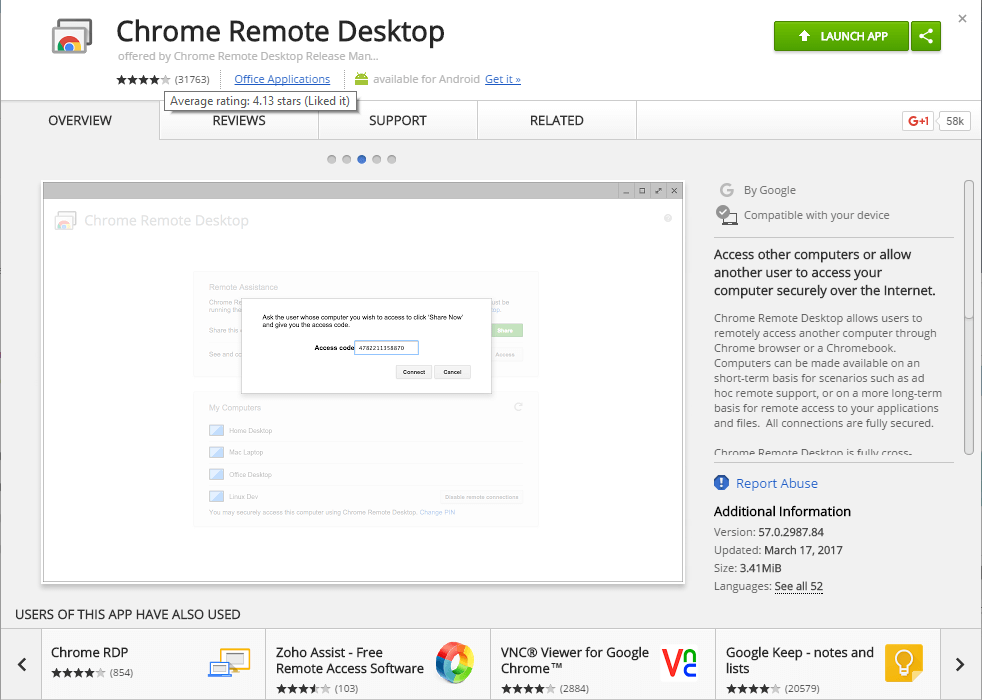Go to next related apps with right arrow
Image resolution: width=982 pixels, height=700 pixels.
point(960,664)
